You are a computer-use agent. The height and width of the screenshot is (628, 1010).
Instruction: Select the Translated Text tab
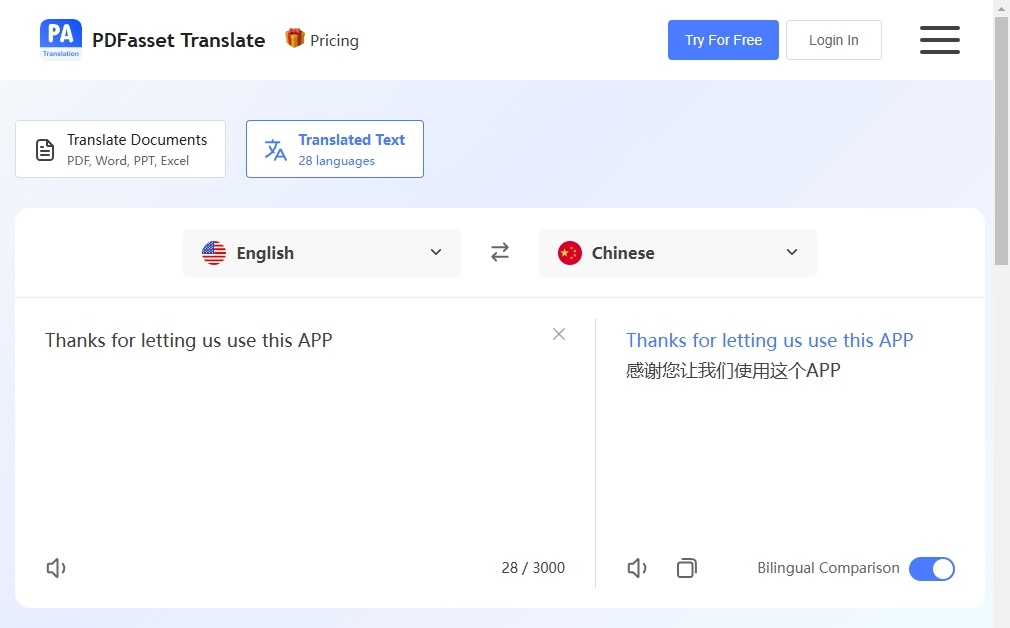[335, 149]
